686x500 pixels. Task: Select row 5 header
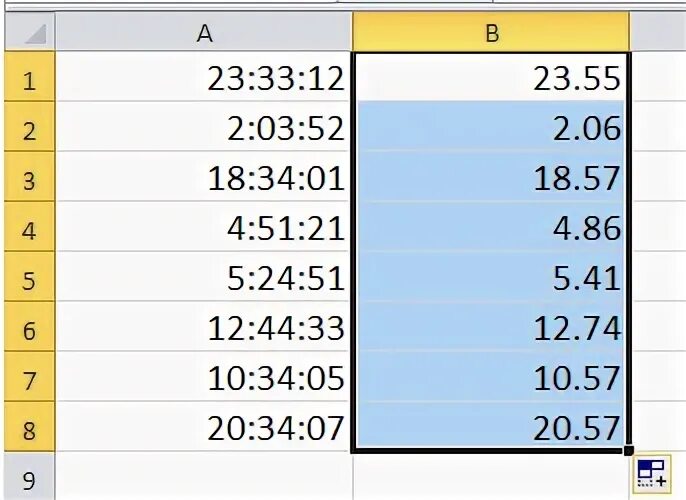[30, 276]
